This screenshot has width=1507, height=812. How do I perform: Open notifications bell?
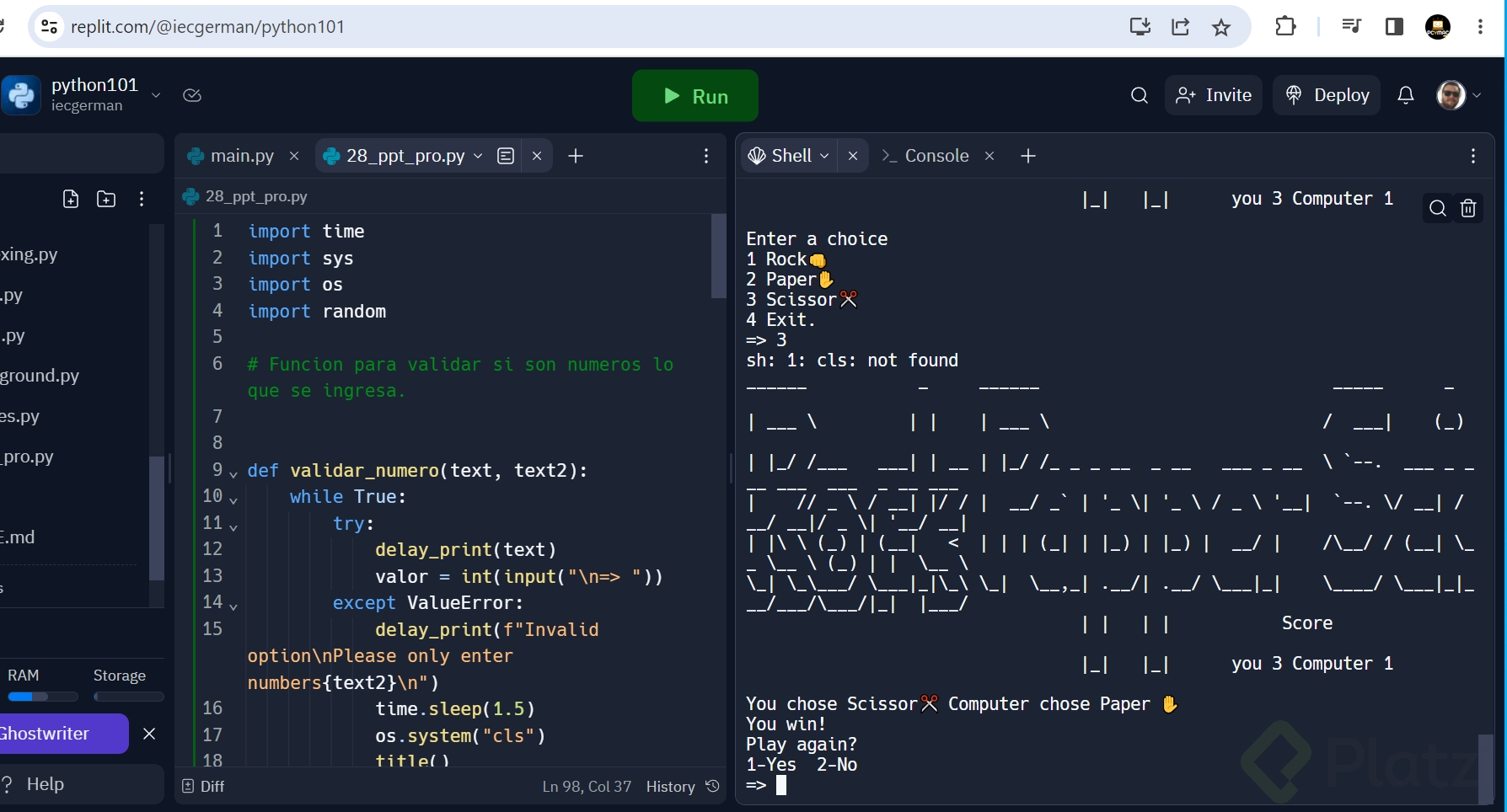click(1406, 95)
